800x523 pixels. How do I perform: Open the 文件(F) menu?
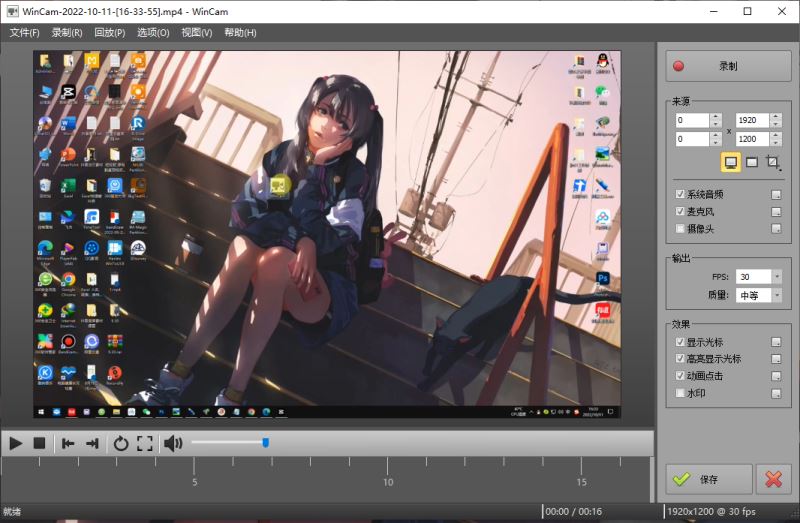click(24, 33)
